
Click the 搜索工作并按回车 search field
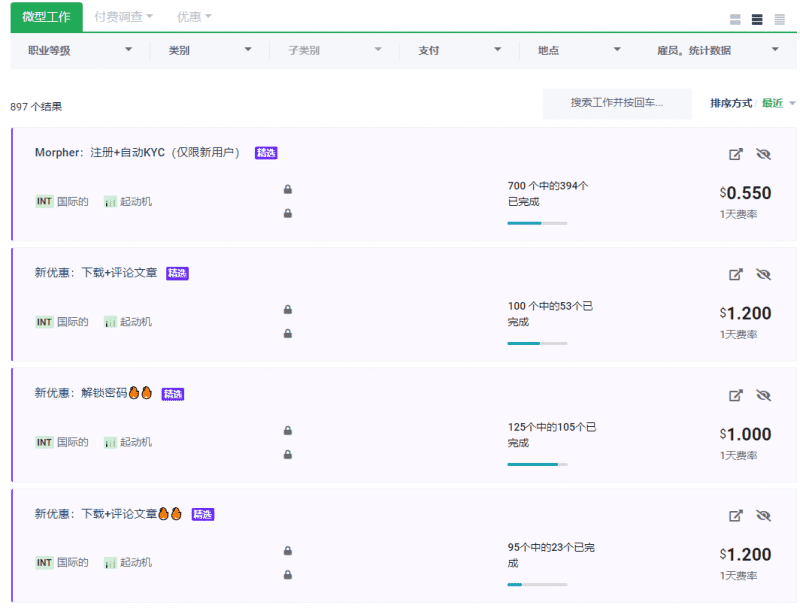click(615, 103)
